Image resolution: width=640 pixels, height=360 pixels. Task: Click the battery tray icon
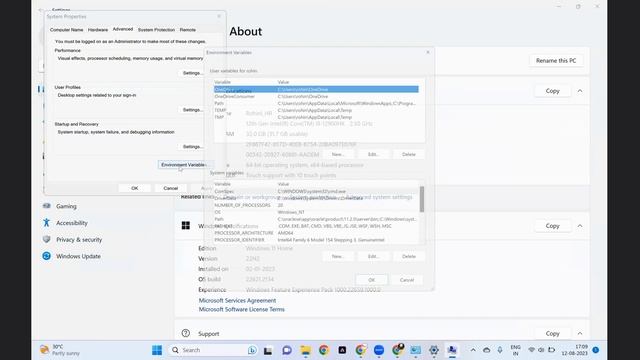[551, 350]
